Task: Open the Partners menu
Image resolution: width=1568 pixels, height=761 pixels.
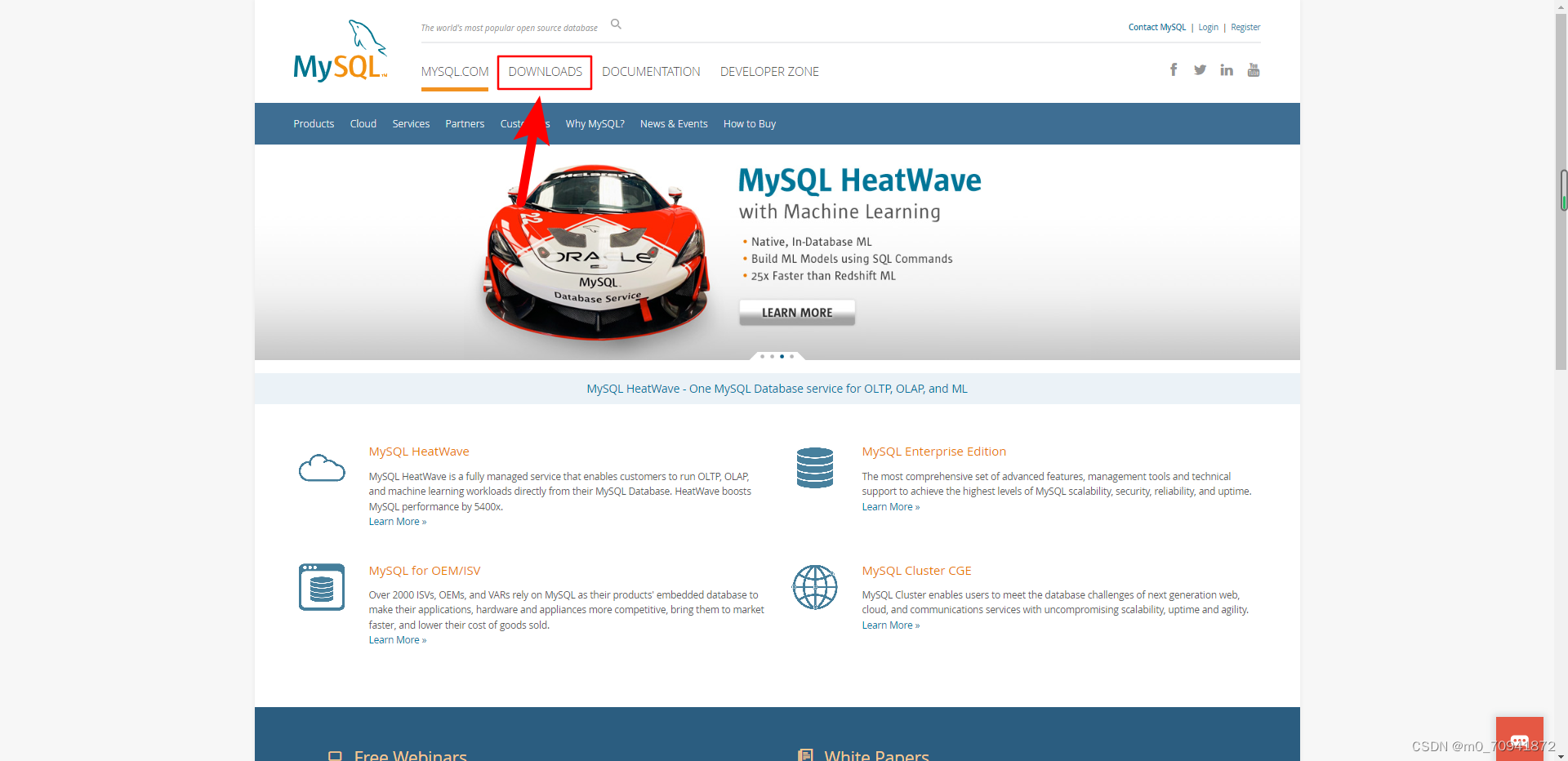Action: pos(465,124)
